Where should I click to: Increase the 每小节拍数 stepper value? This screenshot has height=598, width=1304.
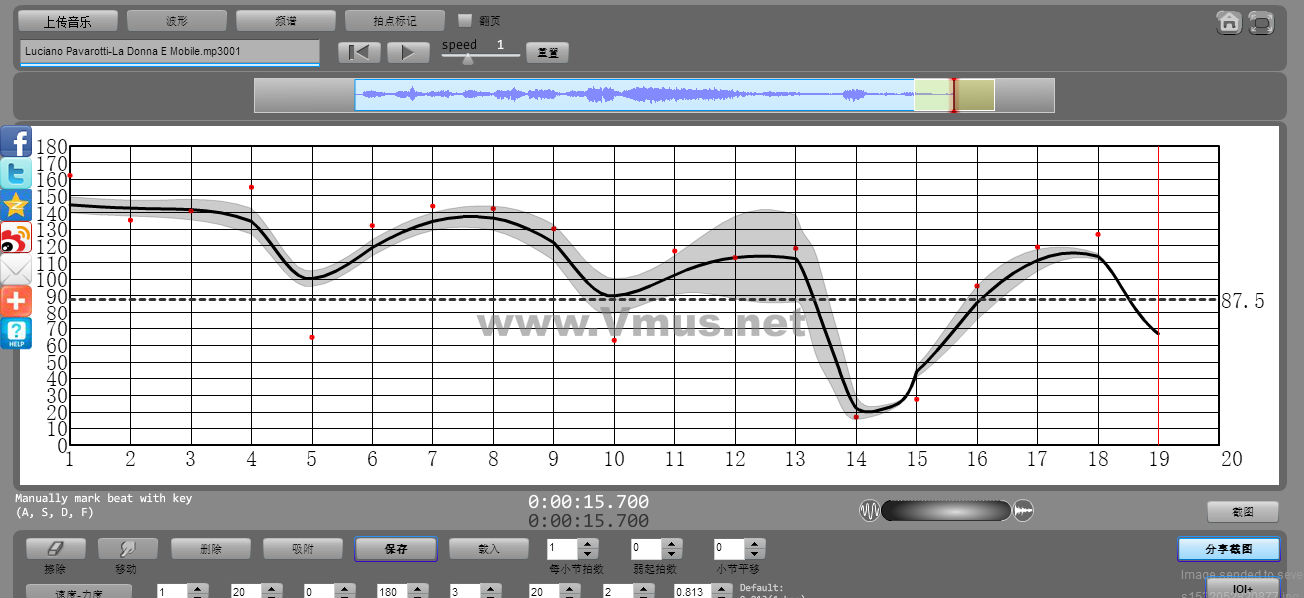(588, 544)
